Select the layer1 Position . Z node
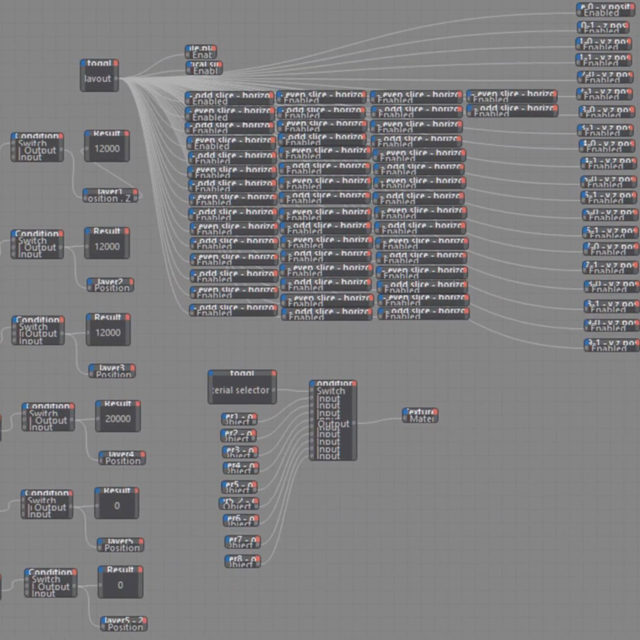This screenshot has height=640, width=640. (111, 195)
